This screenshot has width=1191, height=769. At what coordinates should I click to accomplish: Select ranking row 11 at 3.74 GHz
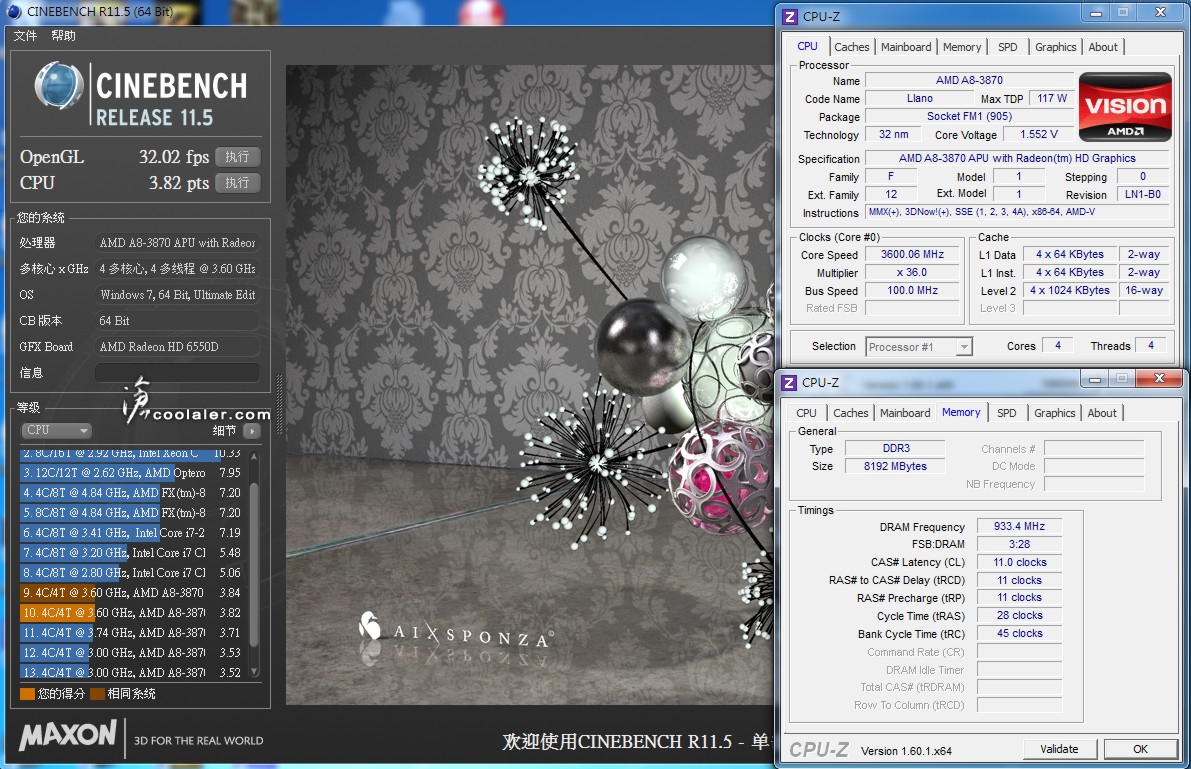132,632
